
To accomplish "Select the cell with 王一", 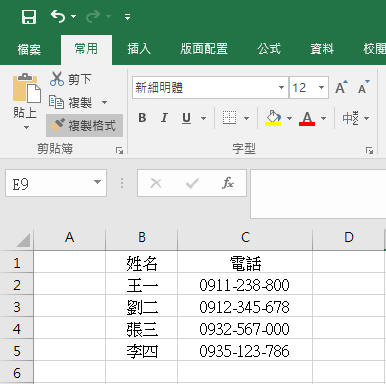I will 142,285.
